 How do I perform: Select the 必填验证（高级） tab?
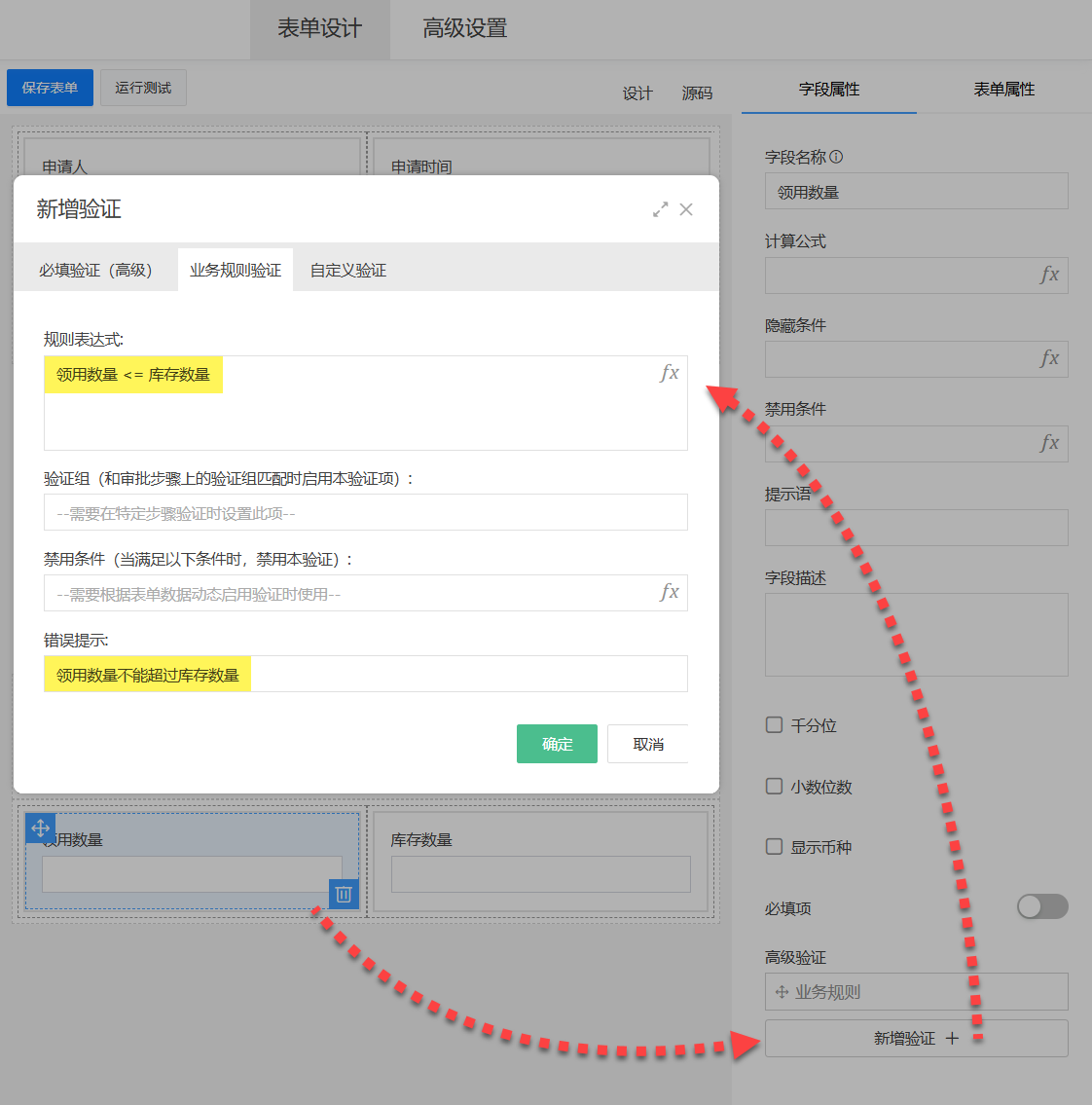[95, 271]
